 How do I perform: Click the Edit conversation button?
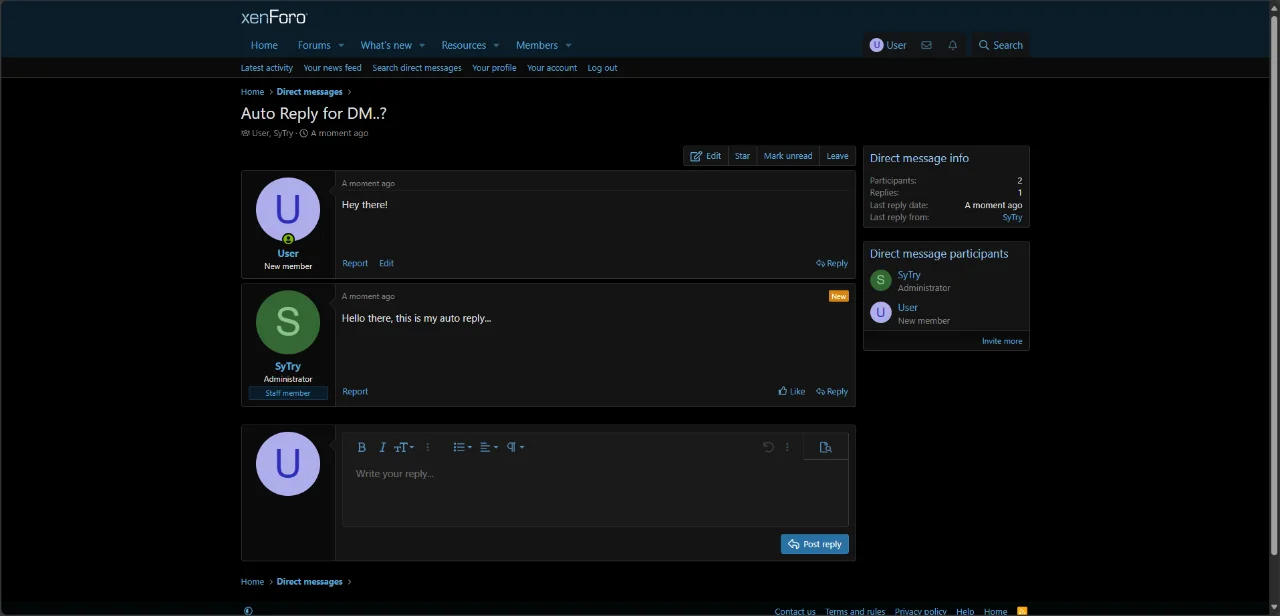pos(706,156)
